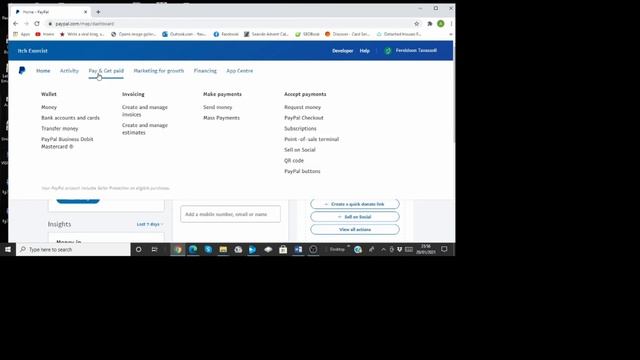Open the notification center icon
This screenshot has height=360, width=640.
pos(444,249)
